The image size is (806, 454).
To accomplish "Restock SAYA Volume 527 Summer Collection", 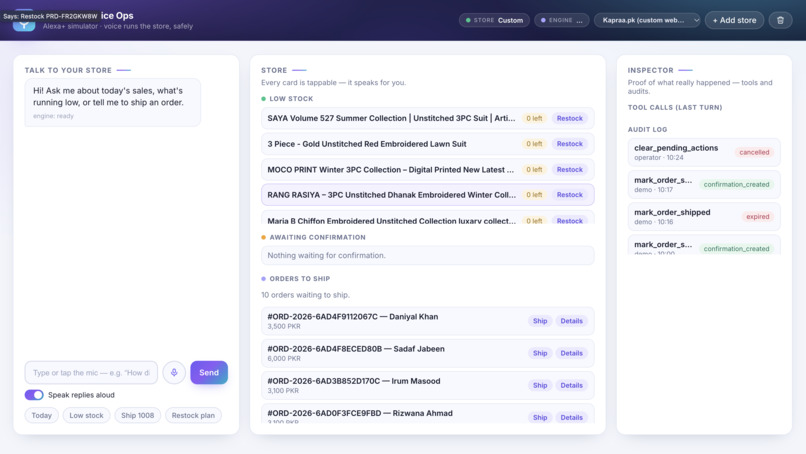I will 570,118.
